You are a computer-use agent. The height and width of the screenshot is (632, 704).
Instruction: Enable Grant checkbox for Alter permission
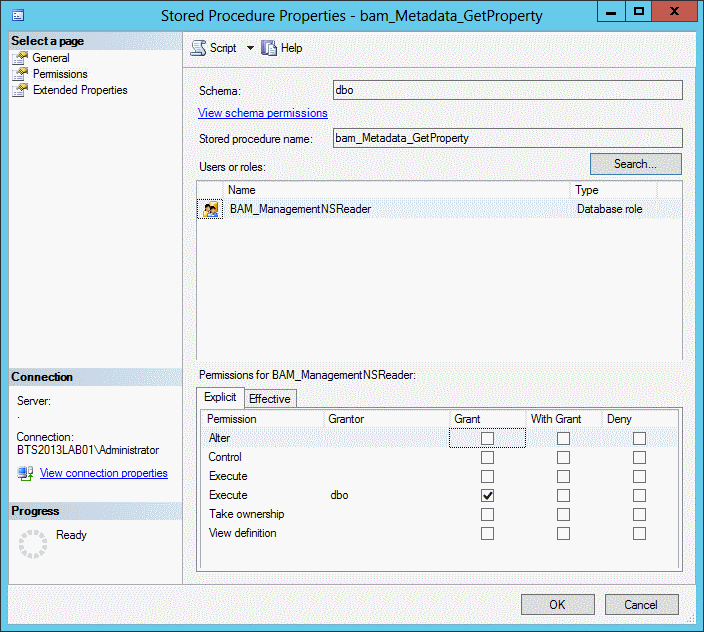487,438
